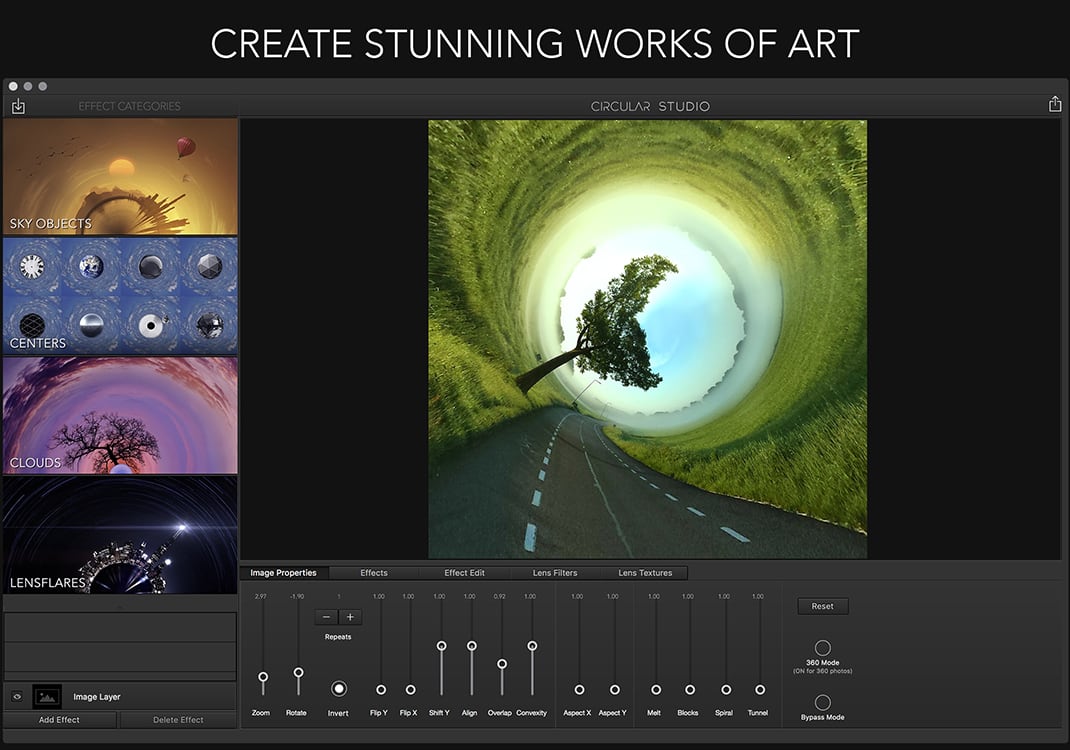Enable 360 Mode toggle
This screenshot has height=750, width=1070.
[822, 648]
